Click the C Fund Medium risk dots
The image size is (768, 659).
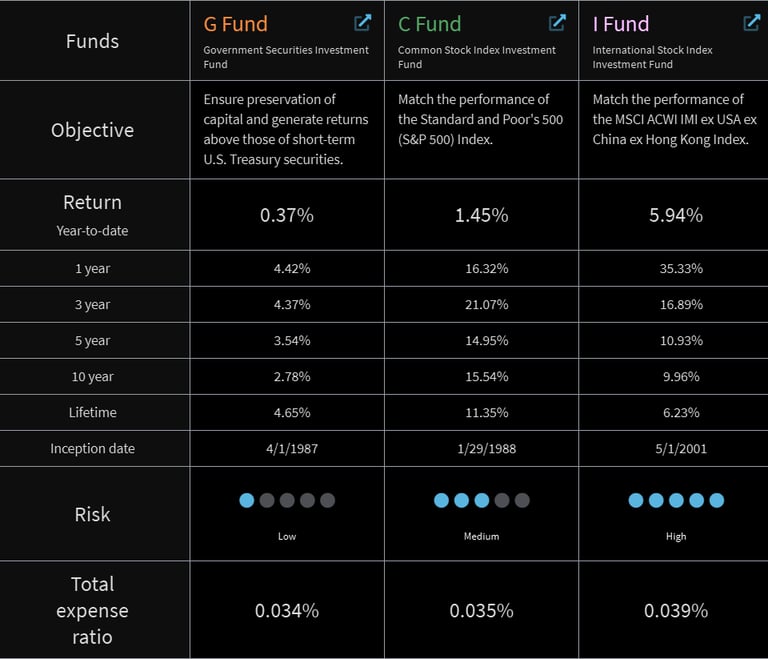click(x=481, y=500)
